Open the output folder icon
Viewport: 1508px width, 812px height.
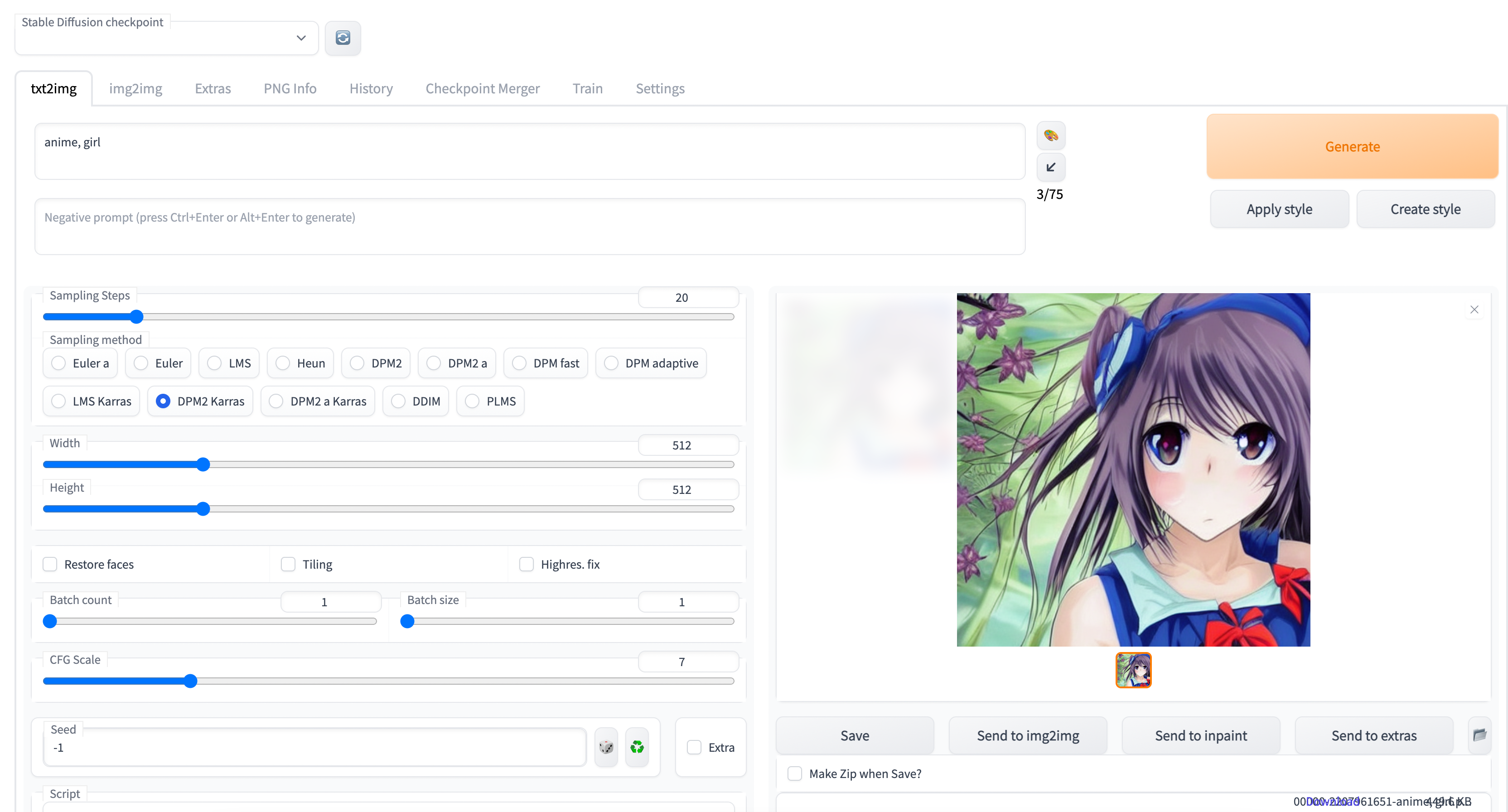1479,735
